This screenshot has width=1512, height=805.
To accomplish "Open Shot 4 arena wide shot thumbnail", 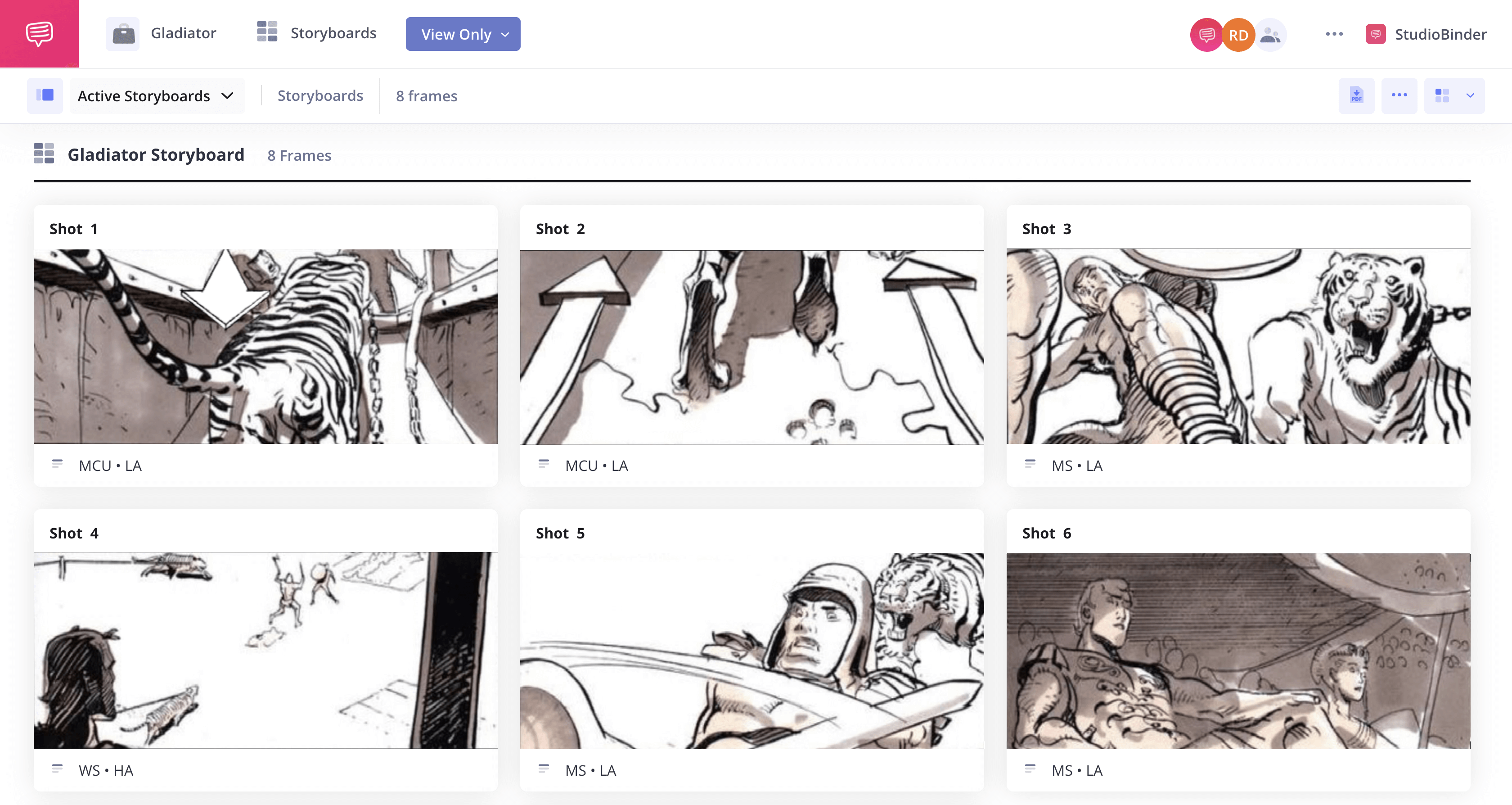I will (265, 650).
